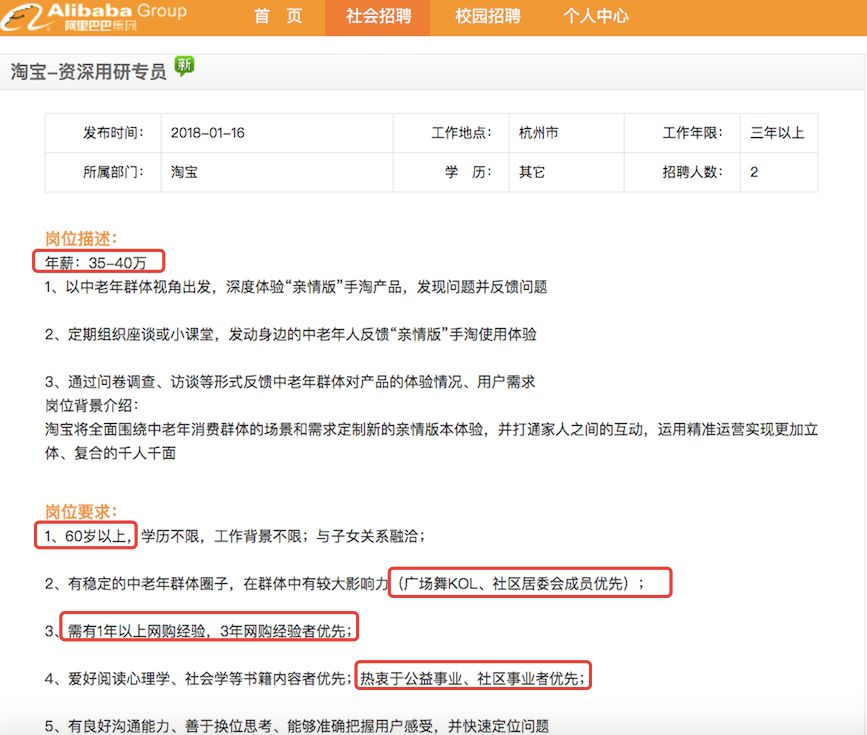The height and width of the screenshot is (735, 867).
Task: Click the green 新 badge icon
Action: (x=184, y=66)
